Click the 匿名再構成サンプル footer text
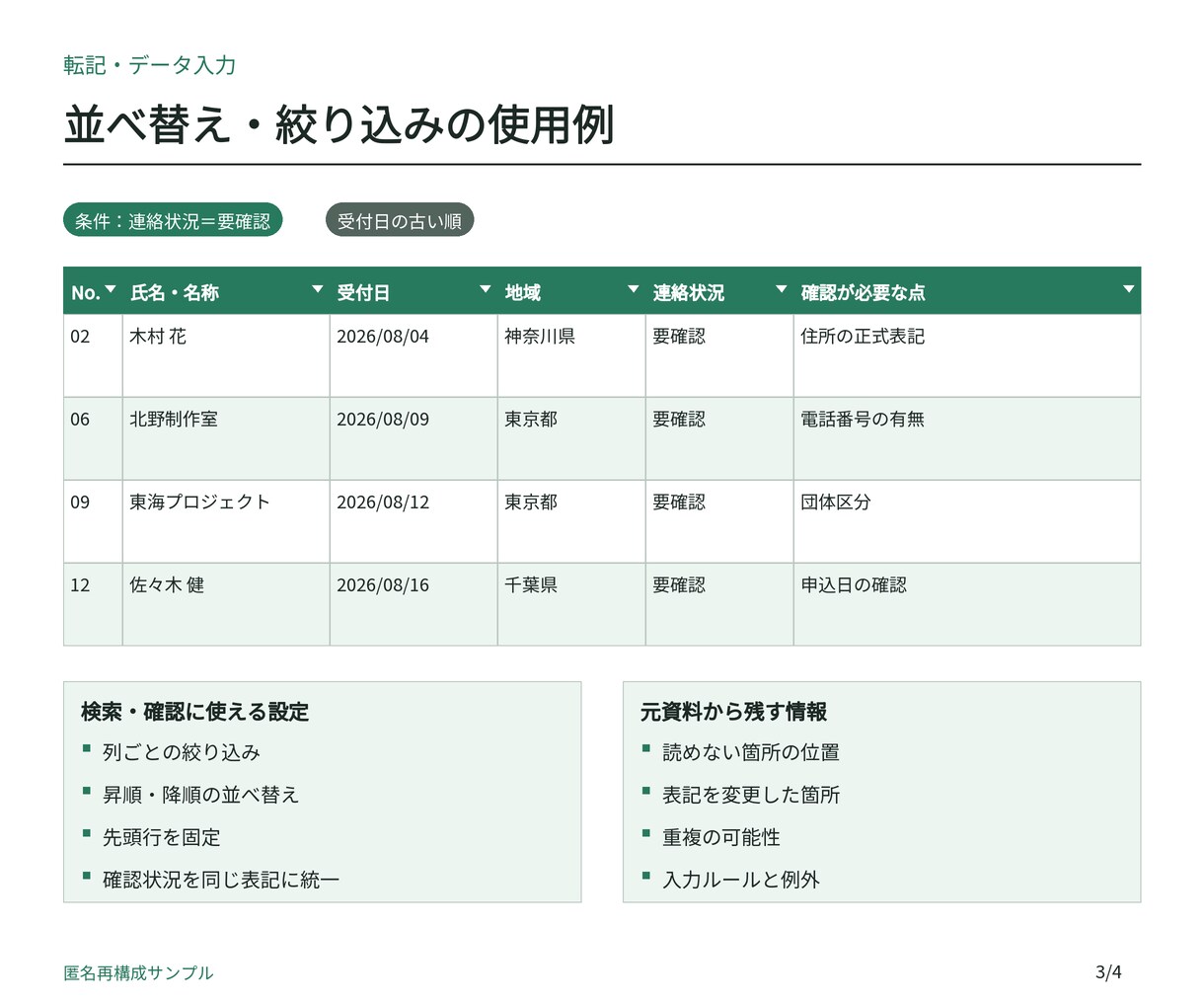Image resolution: width=1204 pixels, height=1003 pixels. pyautogui.click(x=138, y=972)
